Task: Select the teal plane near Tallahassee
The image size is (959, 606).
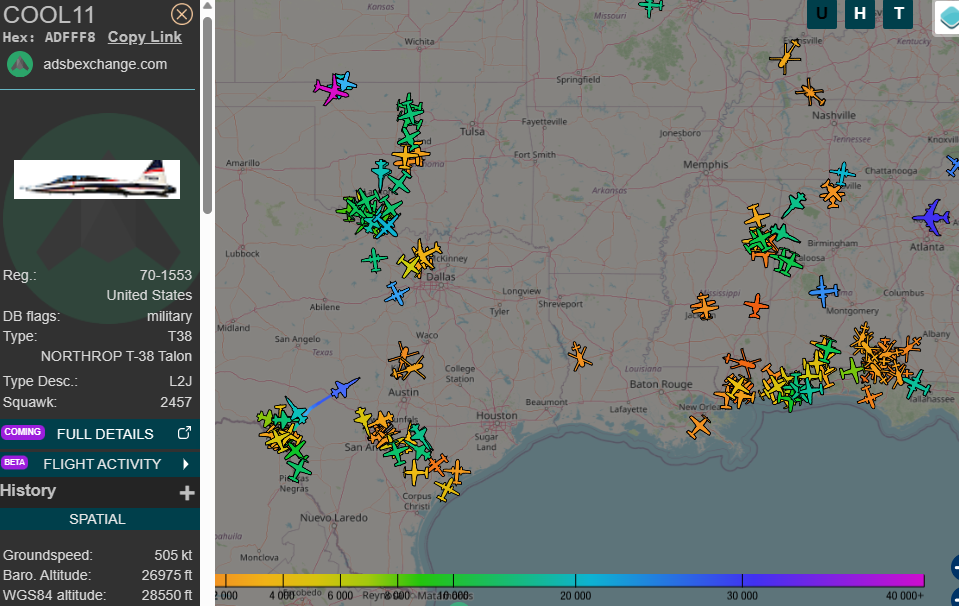Action: (x=916, y=383)
